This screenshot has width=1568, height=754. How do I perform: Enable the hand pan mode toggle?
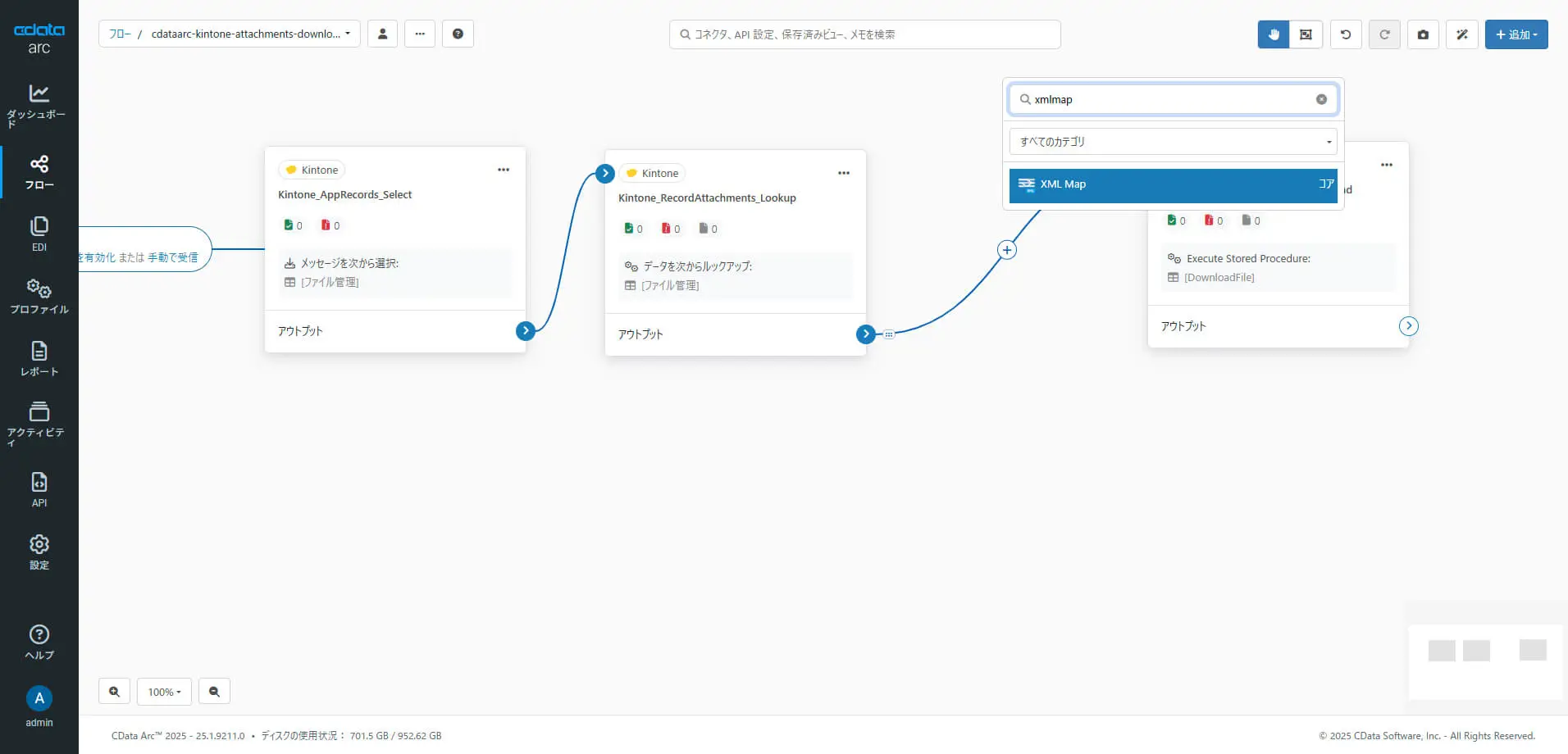click(x=1274, y=34)
